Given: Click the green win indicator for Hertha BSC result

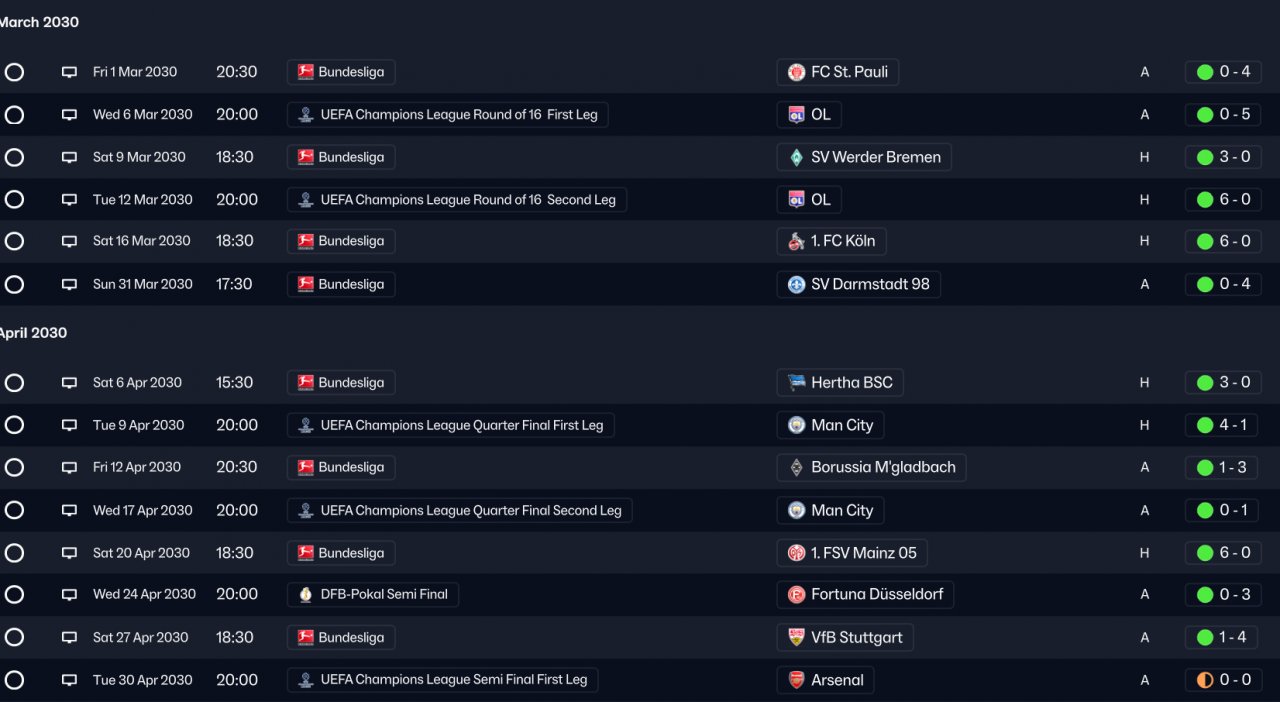Looking at the screenshot, I should 1205,383.
